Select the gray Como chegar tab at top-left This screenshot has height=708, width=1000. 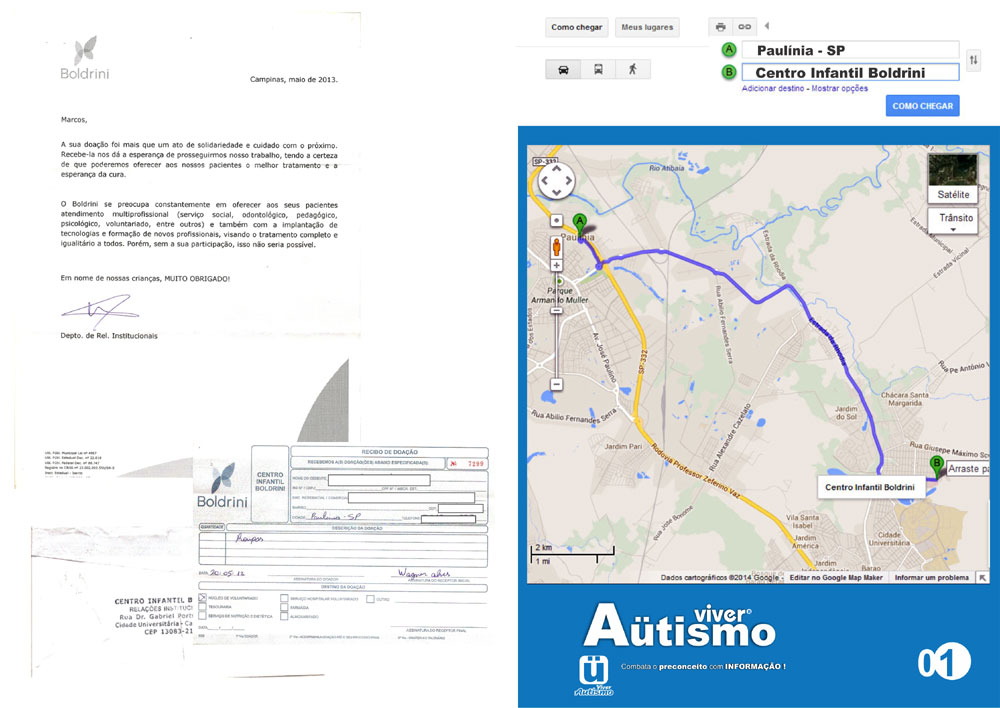pos(577,27)
